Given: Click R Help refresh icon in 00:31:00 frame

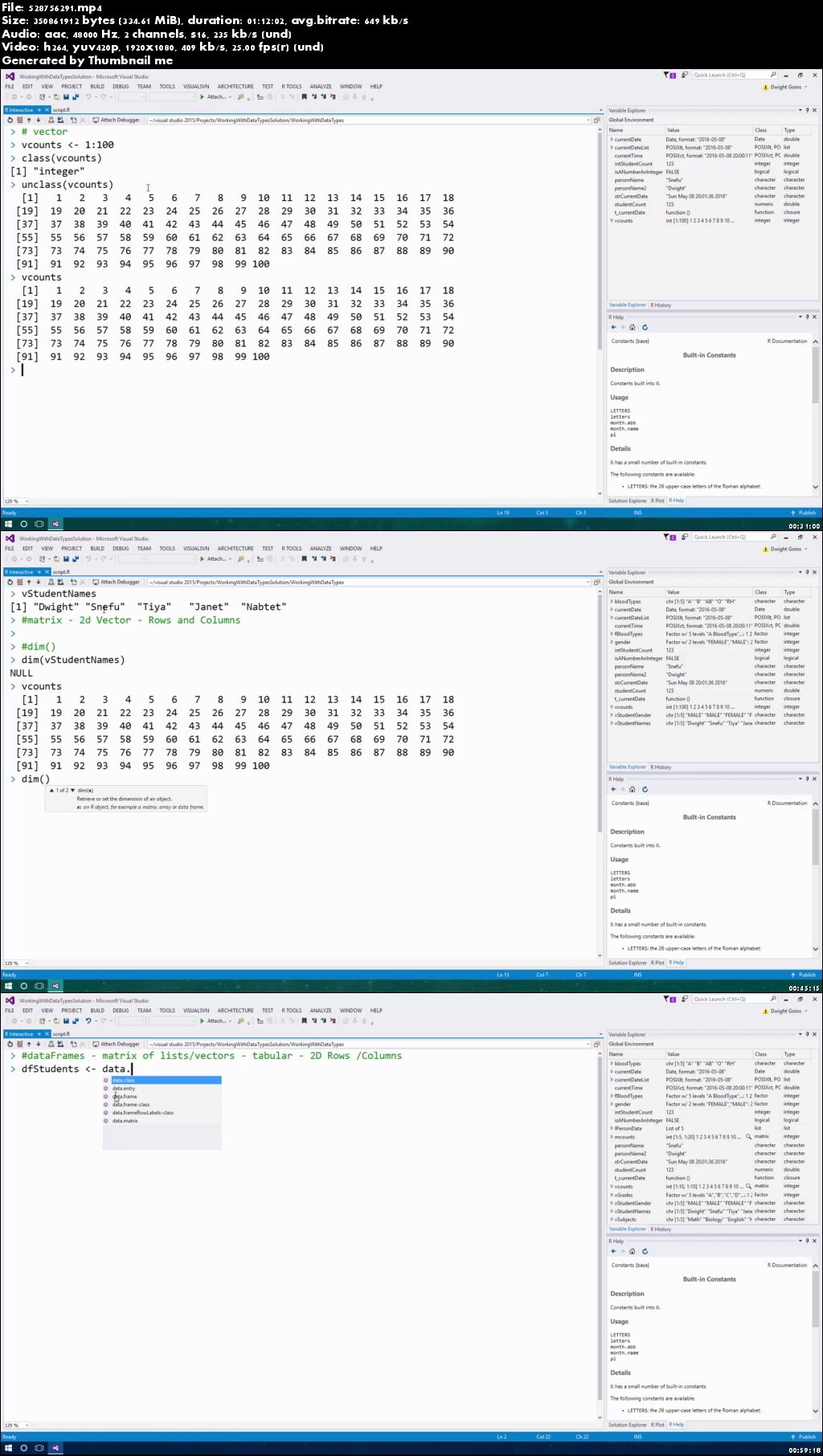Looking at the screenshot, I should (645, 328).
